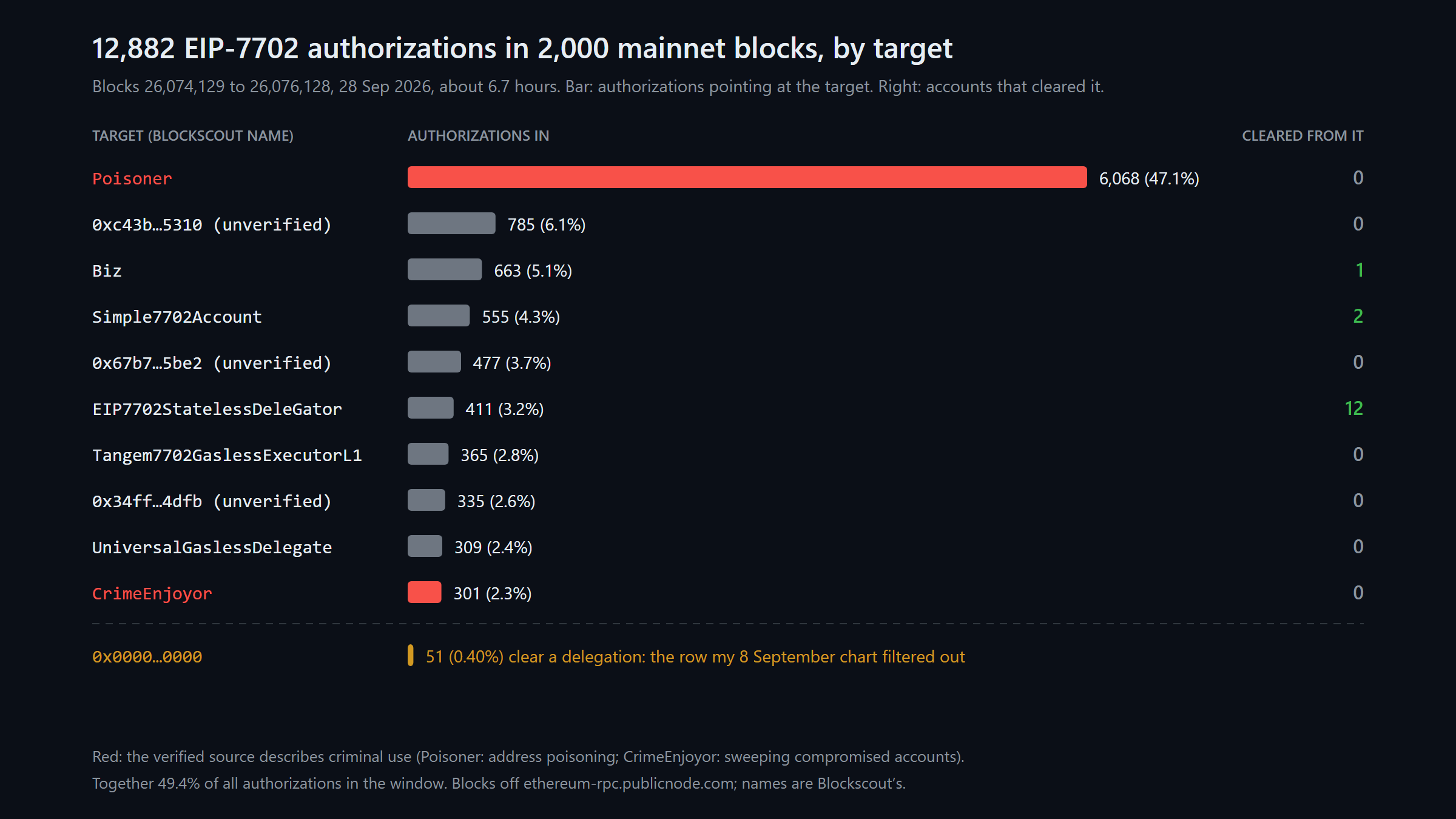The height and width of the screenshot is (819, 1456).
Task: Select the Poisoner target name
Action: point(132,178)
